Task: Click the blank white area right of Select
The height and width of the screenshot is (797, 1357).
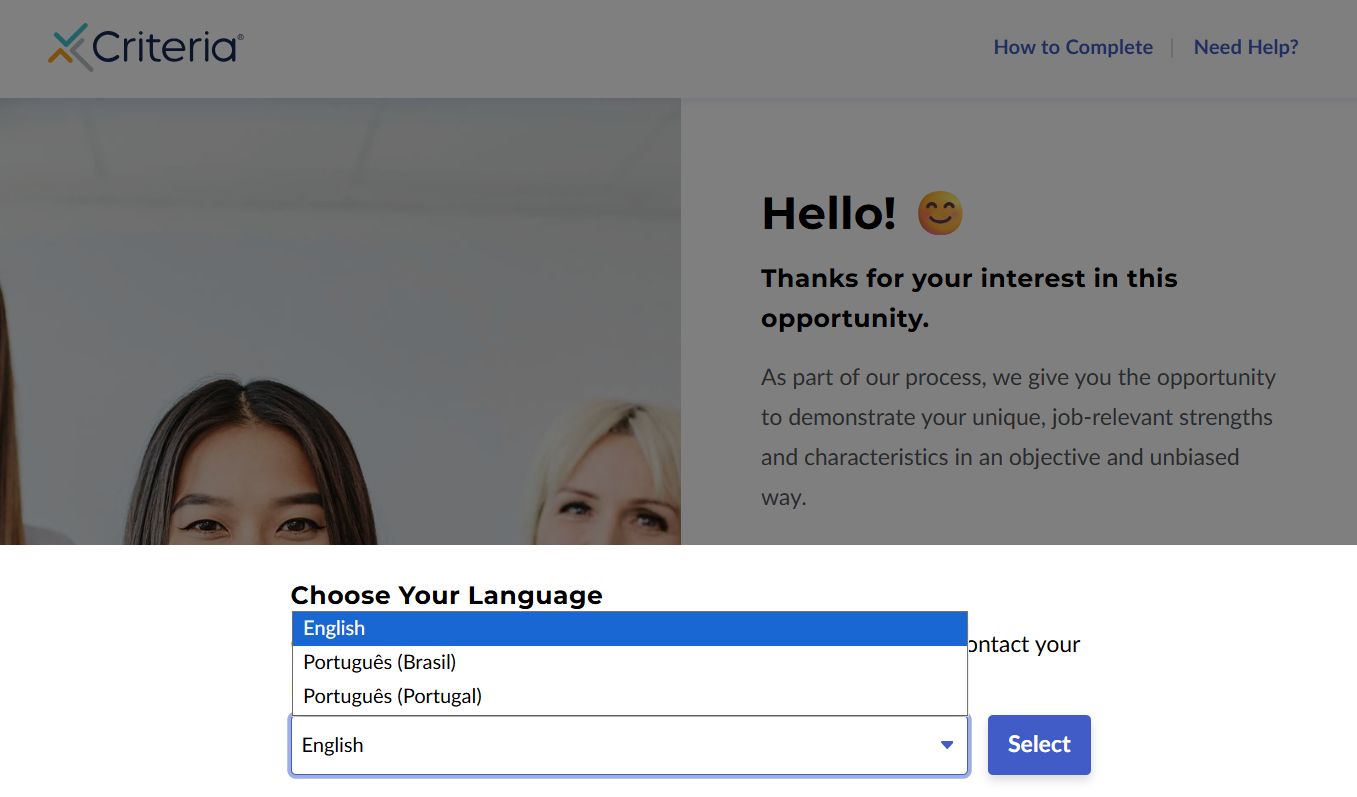Action: point(1220,744)
